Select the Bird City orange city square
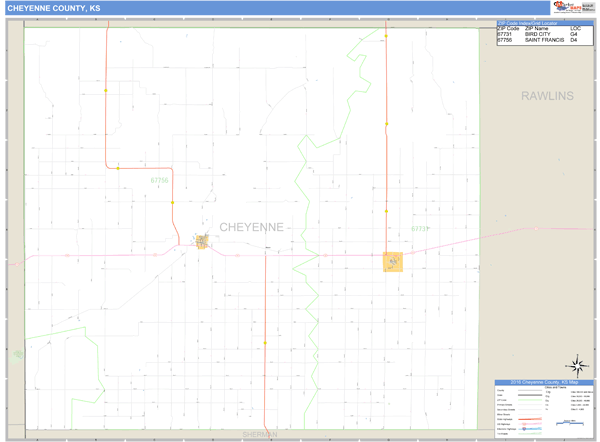The height and width of the screenshot is (442, 600). point(393,262)
